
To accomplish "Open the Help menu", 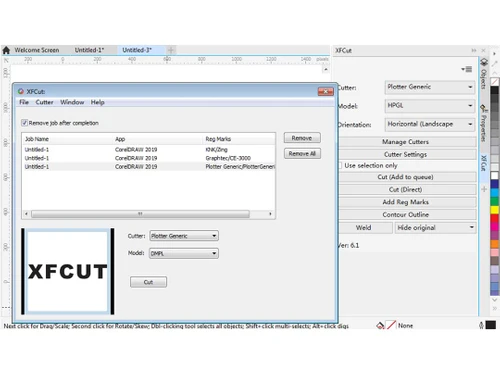I will pos(98,102).
